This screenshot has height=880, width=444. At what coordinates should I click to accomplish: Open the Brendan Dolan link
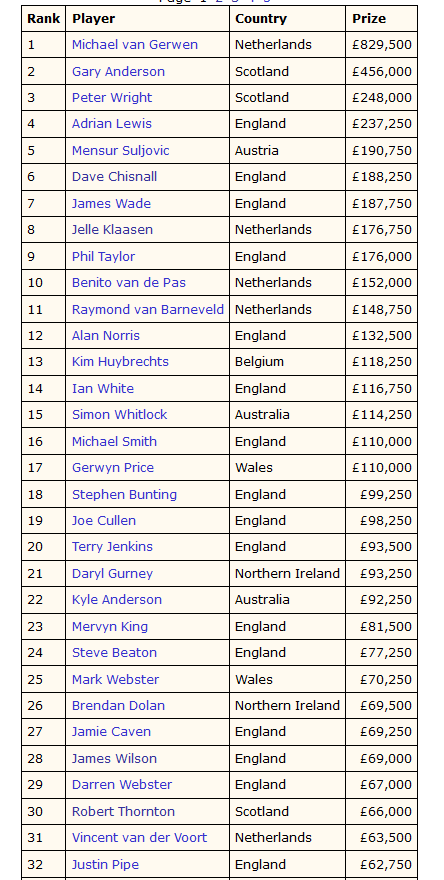(x=118, y=705)
